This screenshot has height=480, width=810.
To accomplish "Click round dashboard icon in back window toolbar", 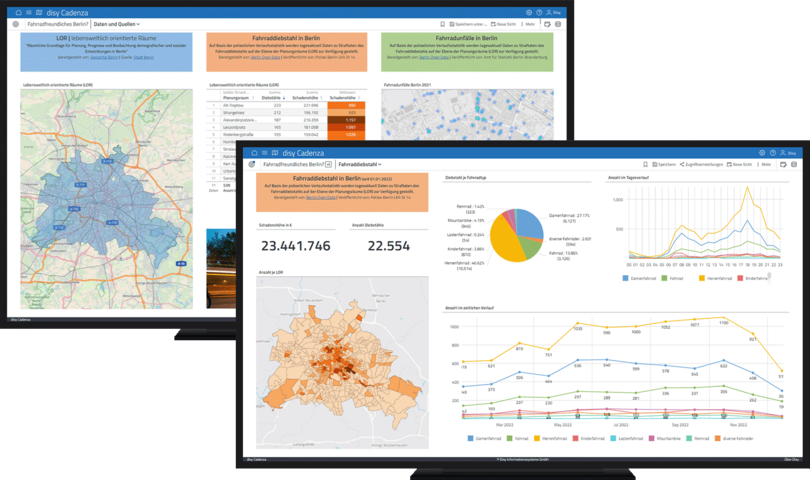I will [15, 24].
